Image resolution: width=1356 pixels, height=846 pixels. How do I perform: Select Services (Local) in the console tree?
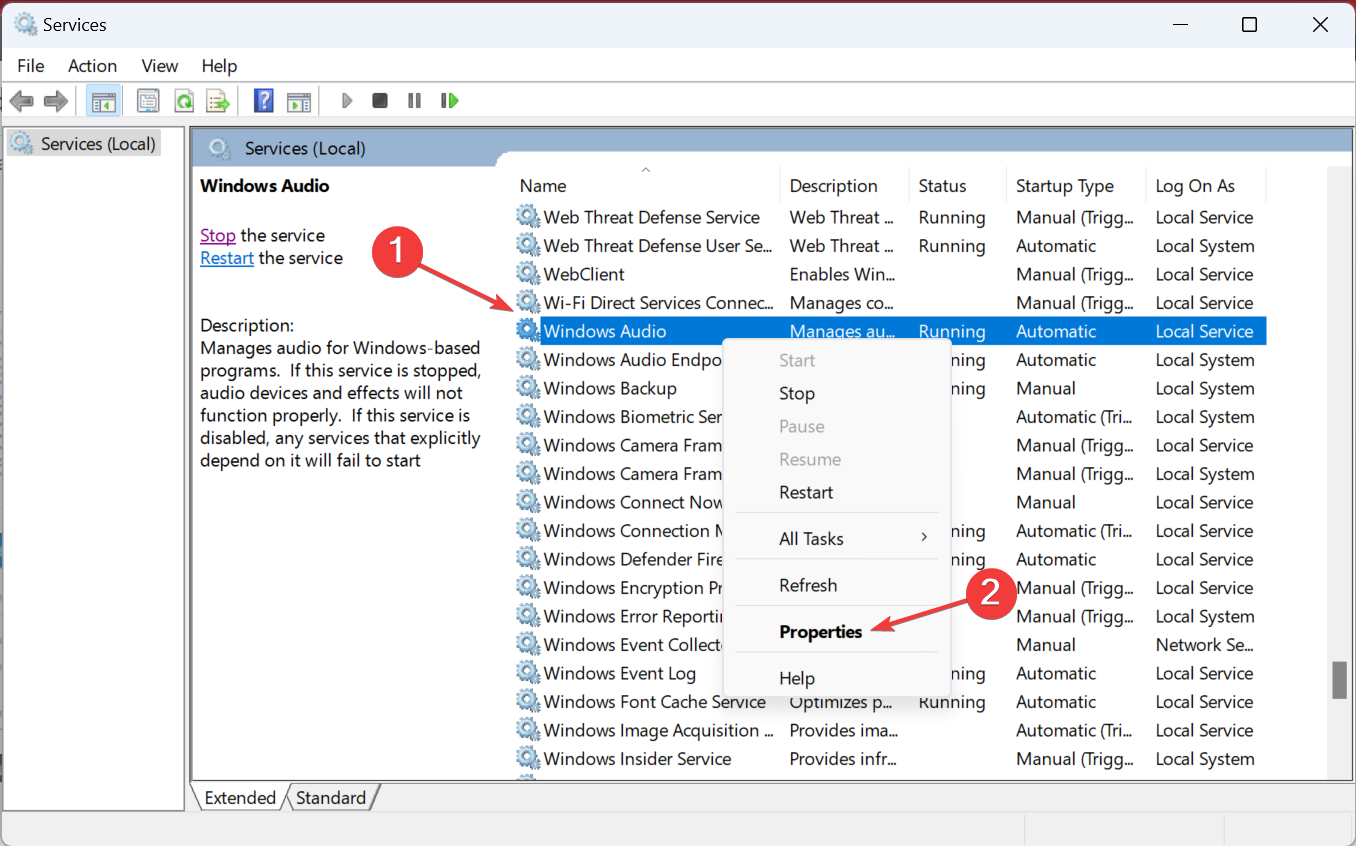pos(98,144)
